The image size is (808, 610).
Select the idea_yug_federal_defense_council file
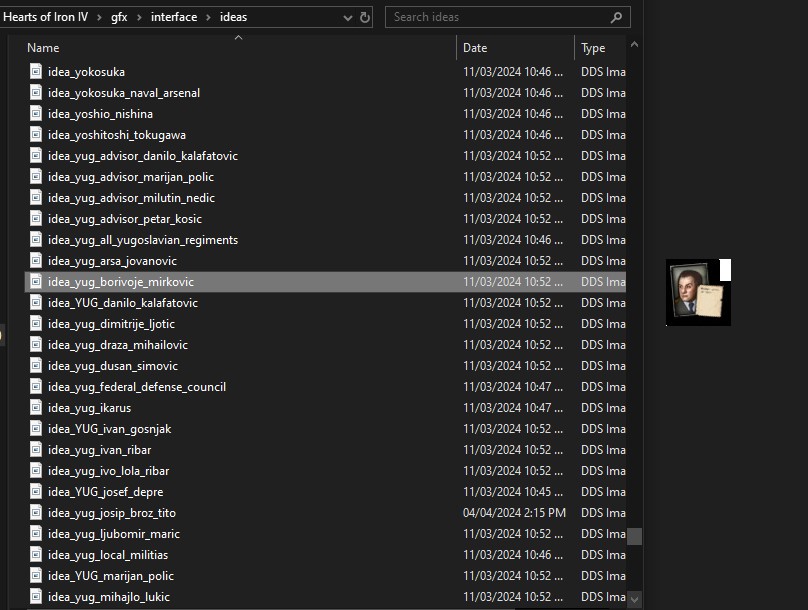[136, 387]
